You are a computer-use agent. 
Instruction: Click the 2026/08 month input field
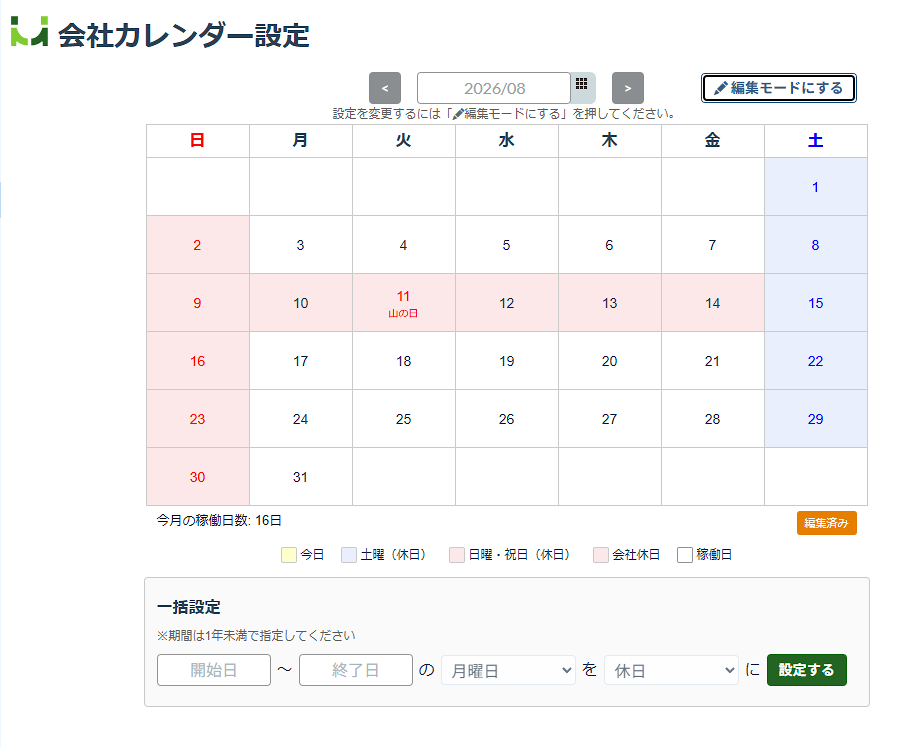coord(494,88)
